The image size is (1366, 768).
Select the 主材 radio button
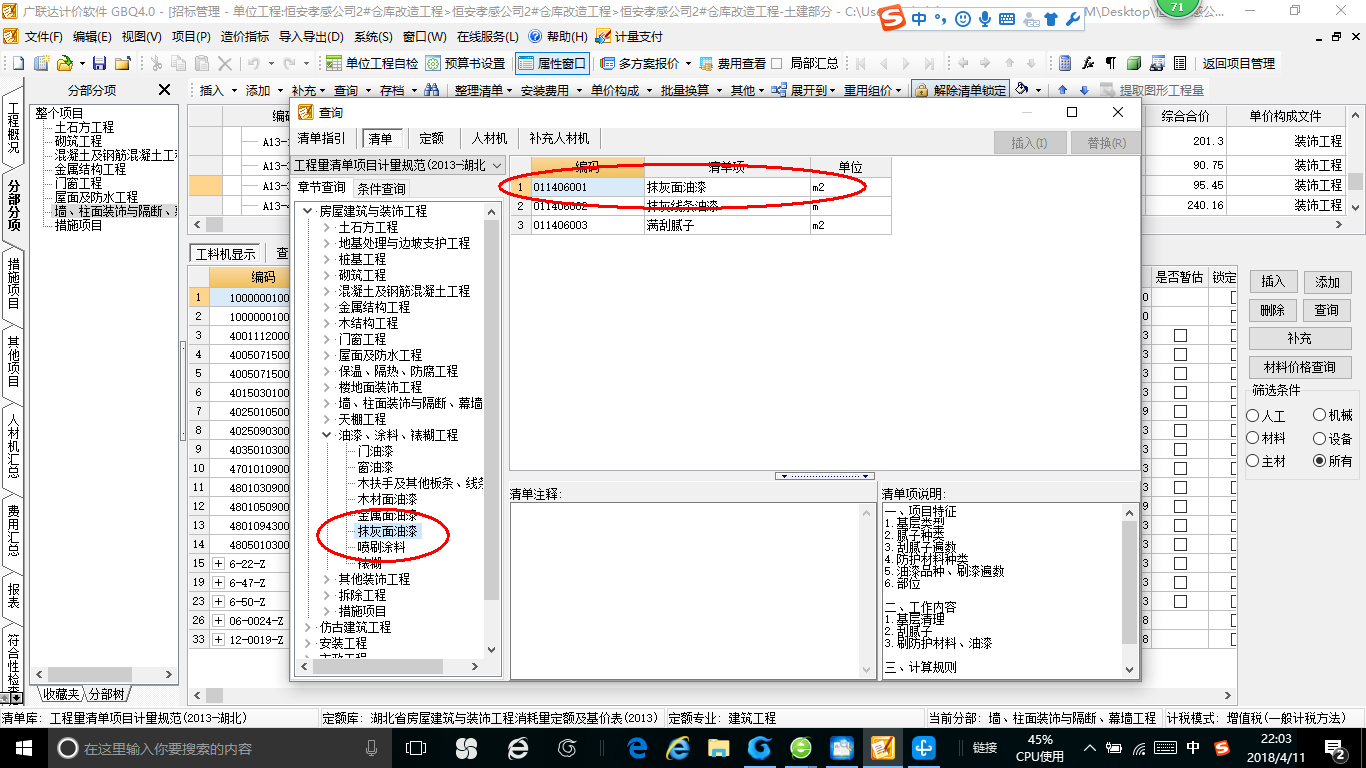pos(1253,461)
